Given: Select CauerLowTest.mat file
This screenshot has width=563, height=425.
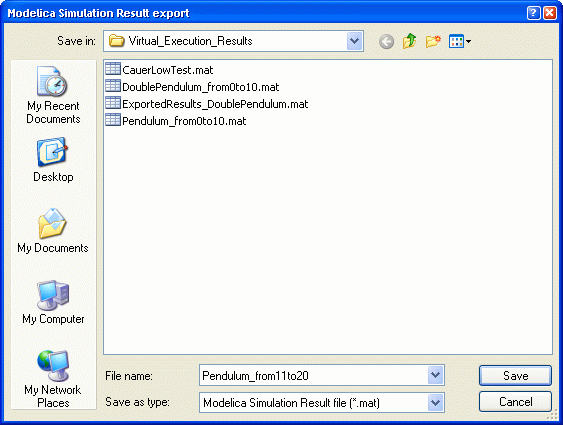Looking at the screenshot, I should (x=159, y=70).
